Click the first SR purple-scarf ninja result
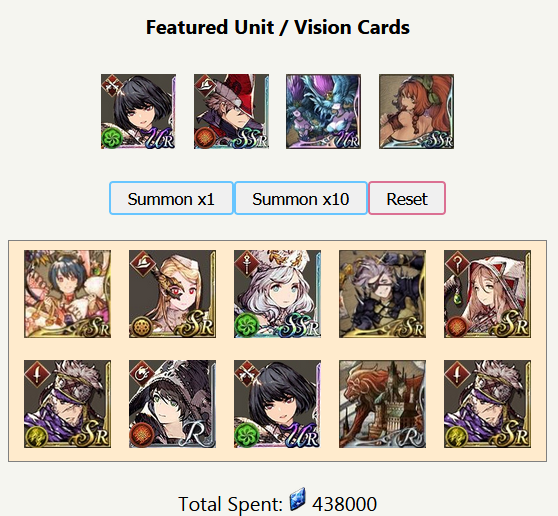Screen dimensions: 558x516 tap(68, 404)
